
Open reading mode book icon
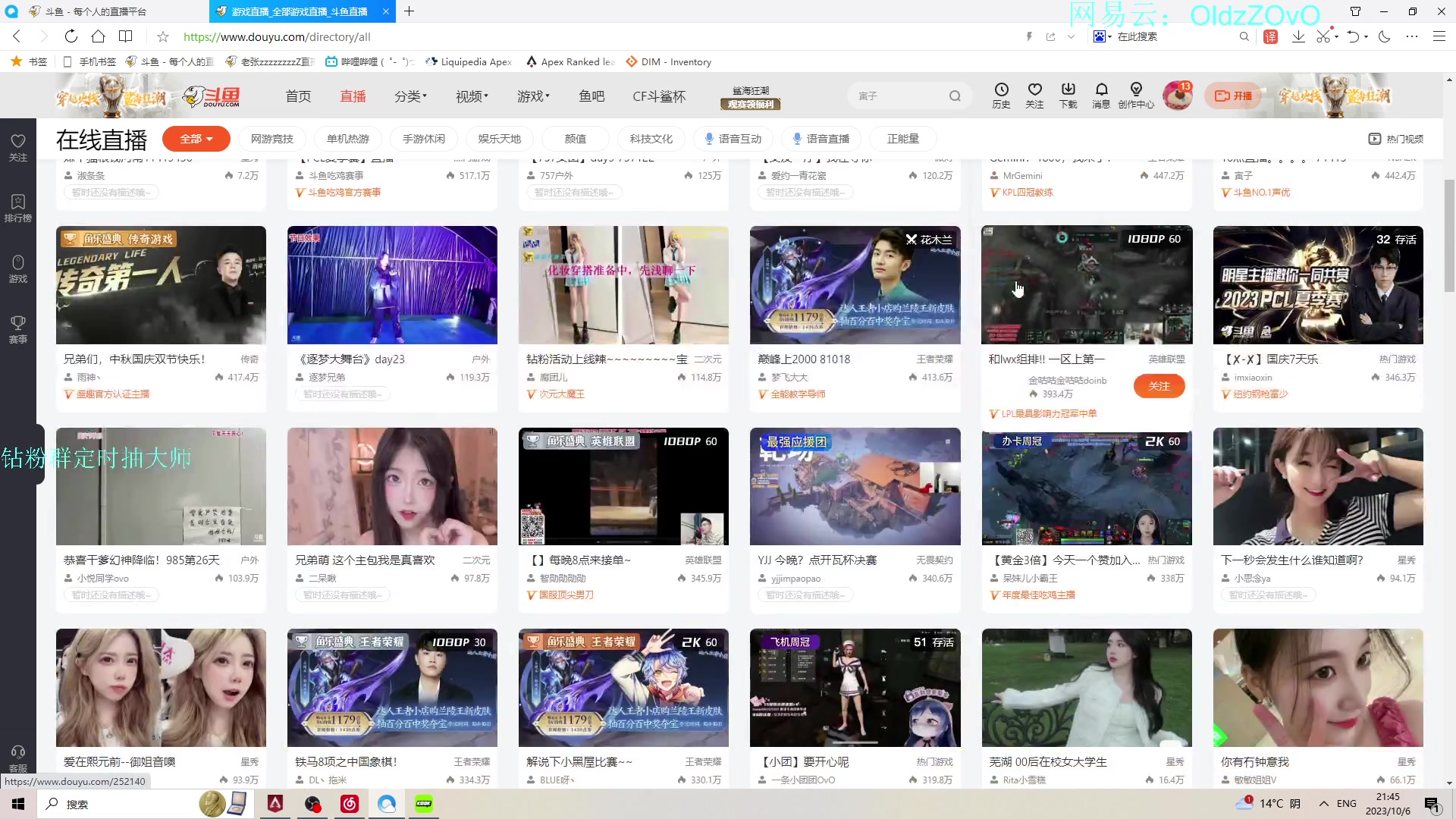[126, 36]
